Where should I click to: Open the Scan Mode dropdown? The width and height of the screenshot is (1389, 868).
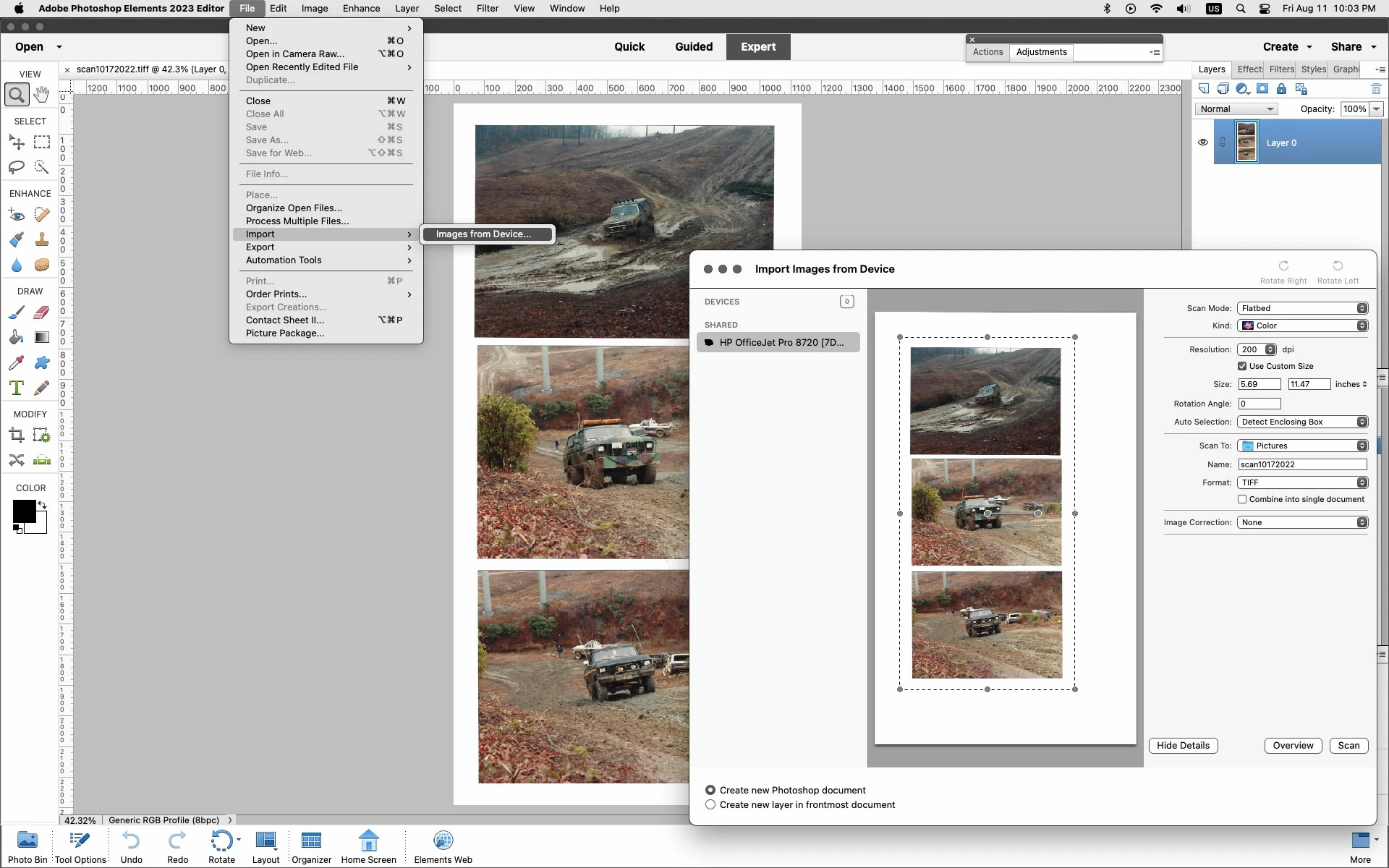click(x=1301, y=308)
